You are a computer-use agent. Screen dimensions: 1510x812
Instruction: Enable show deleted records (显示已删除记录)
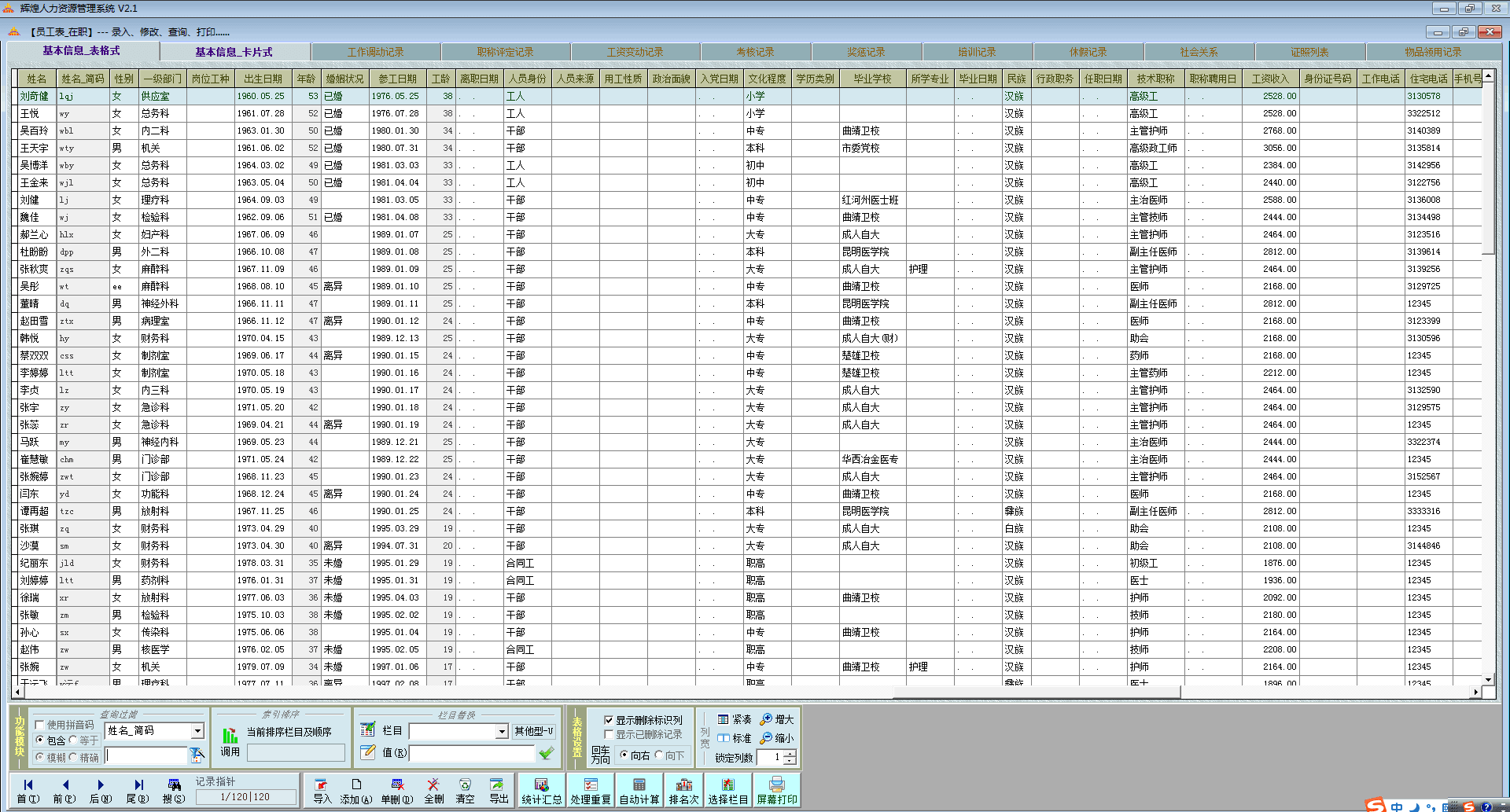[643, 734]
